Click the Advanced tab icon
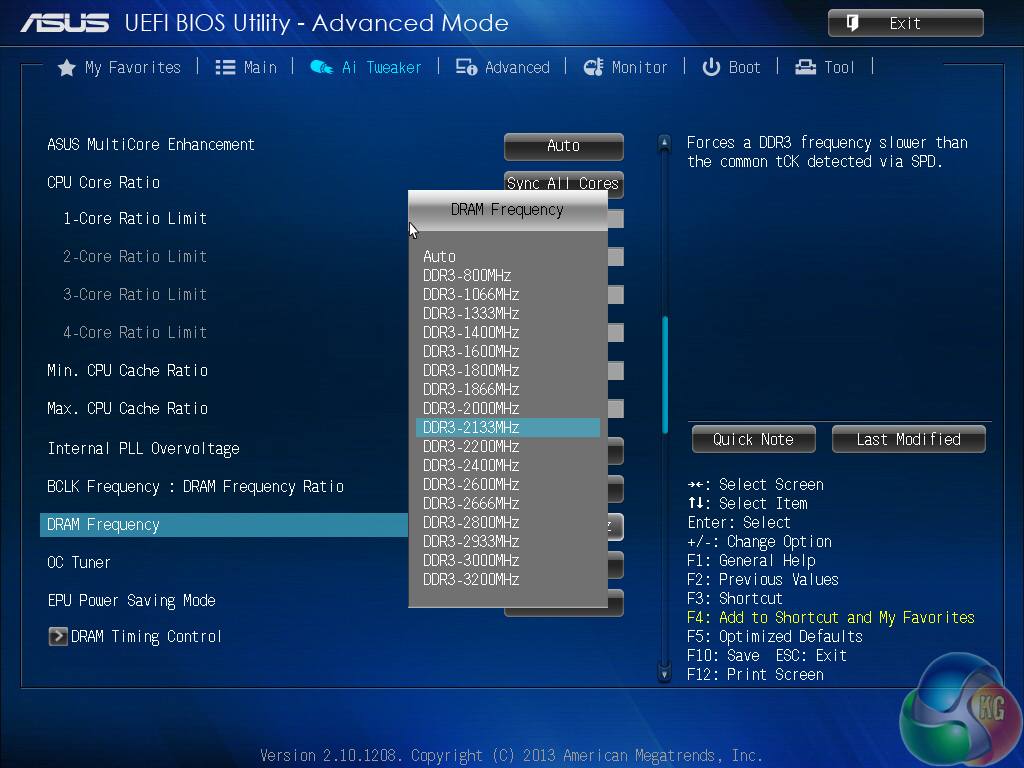Screen dimensions: 1024x768 pos(466,67)
